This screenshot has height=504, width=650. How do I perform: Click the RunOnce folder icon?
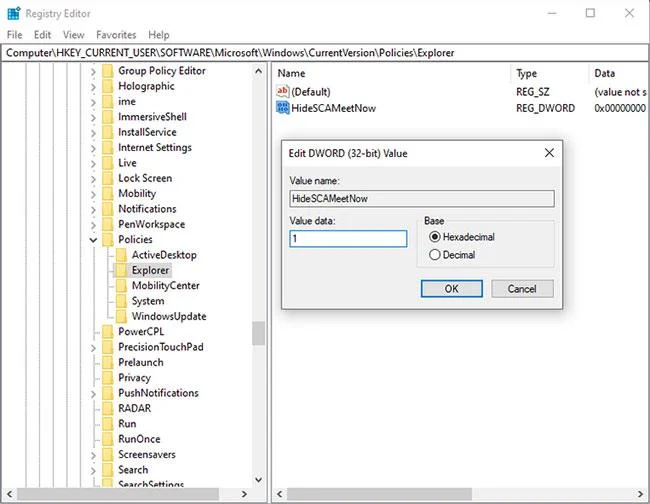click(x=108, y=439)
